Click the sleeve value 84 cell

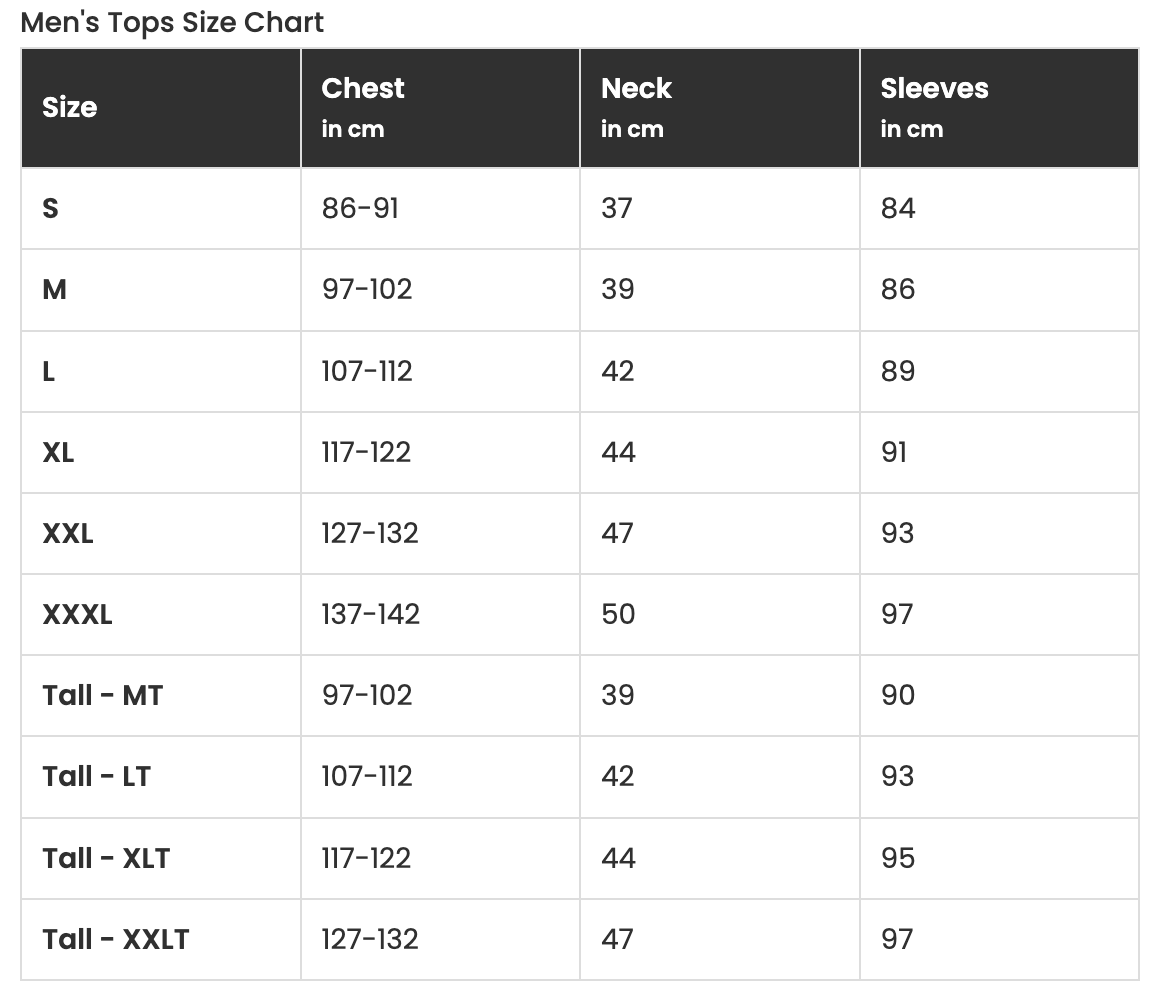click(x=898, y=209)
